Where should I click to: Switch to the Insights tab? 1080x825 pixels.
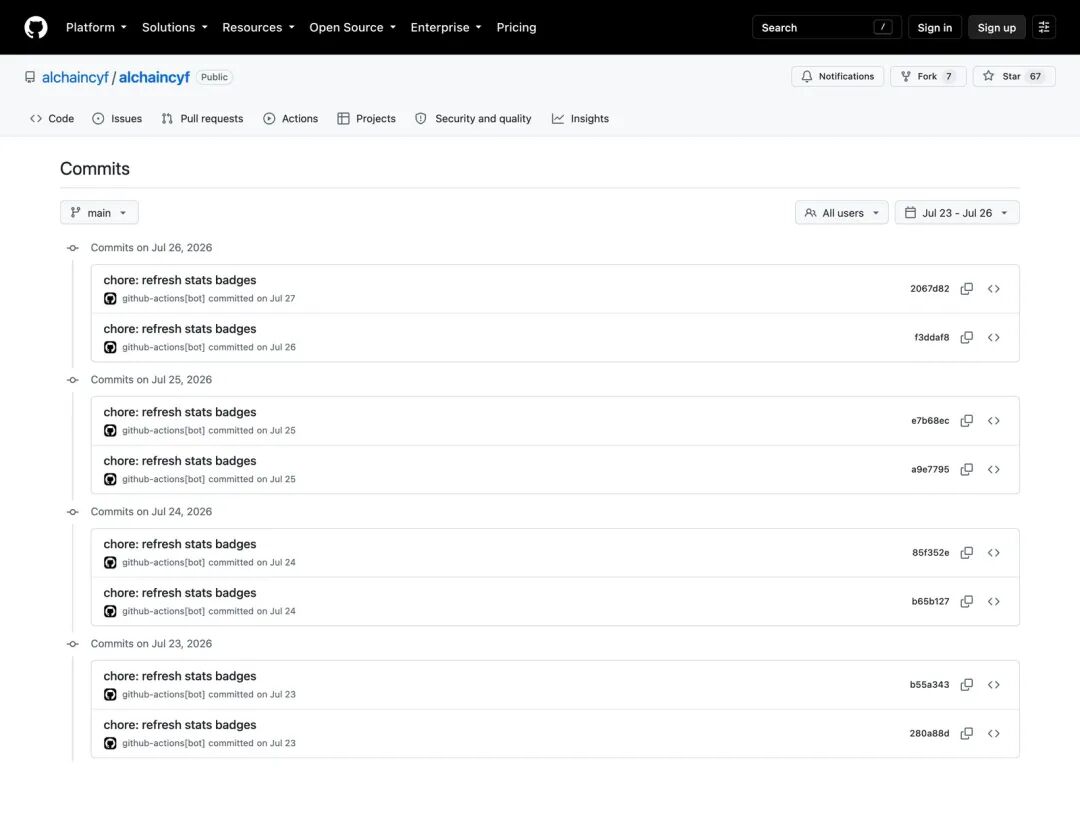[x=580, y=118]
